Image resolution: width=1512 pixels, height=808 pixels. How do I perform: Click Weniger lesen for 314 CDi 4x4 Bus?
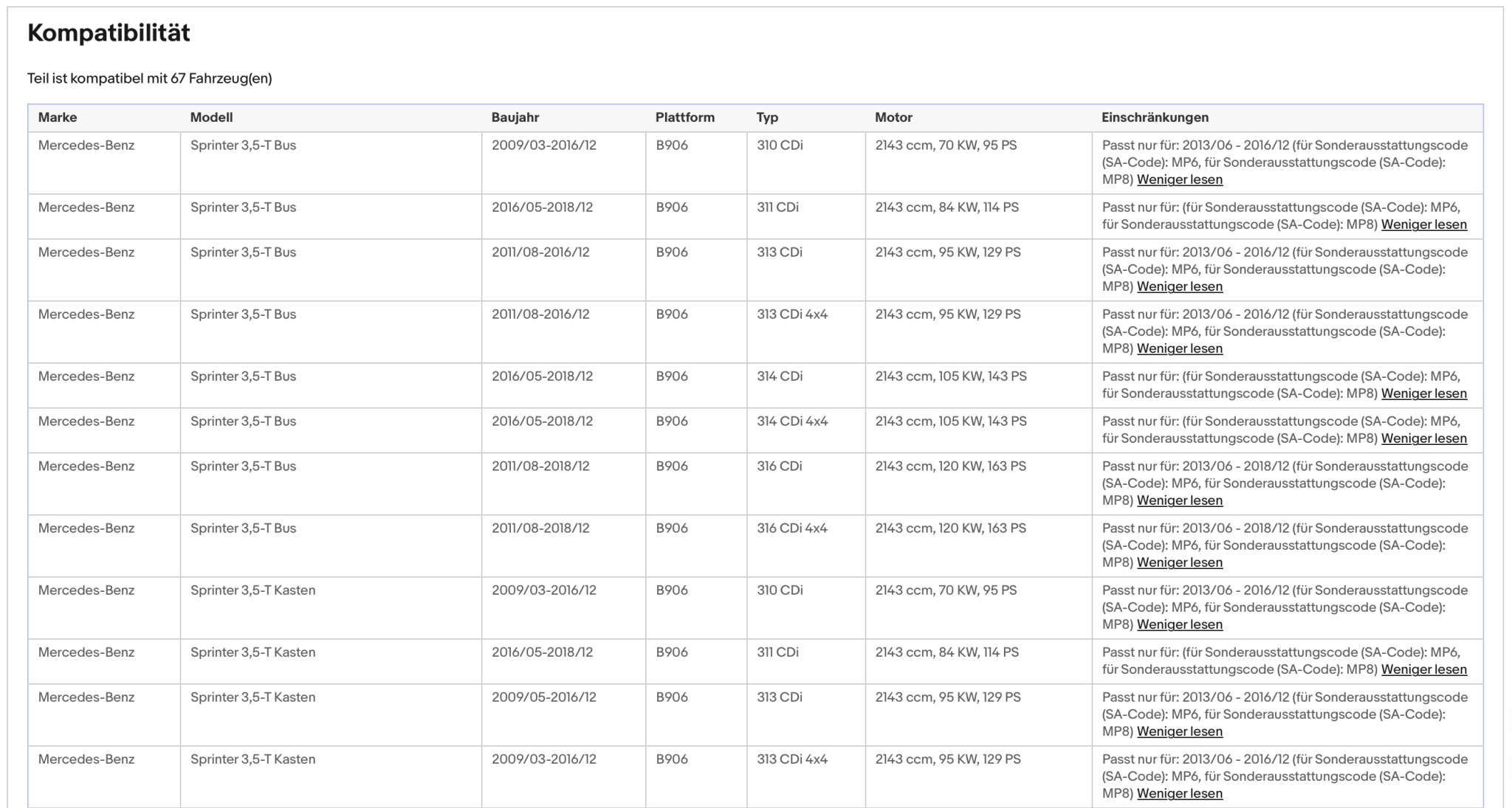(1423, 438)
